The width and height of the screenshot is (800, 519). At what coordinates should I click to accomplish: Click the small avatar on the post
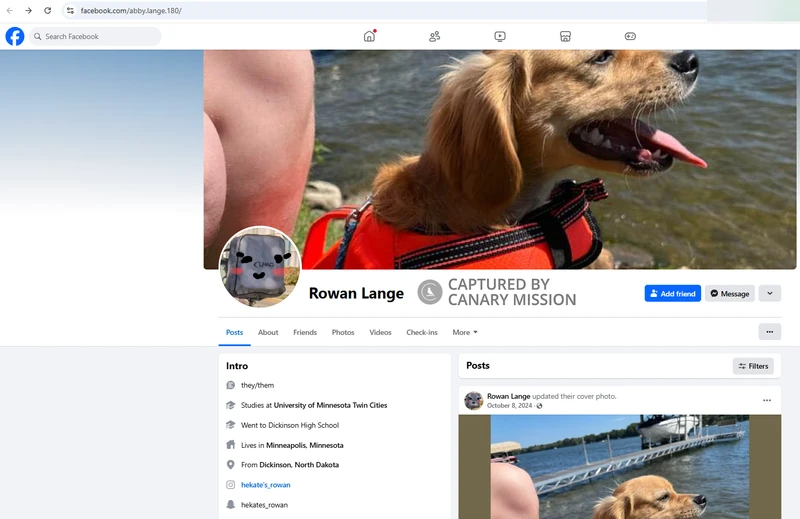point(473,401)
